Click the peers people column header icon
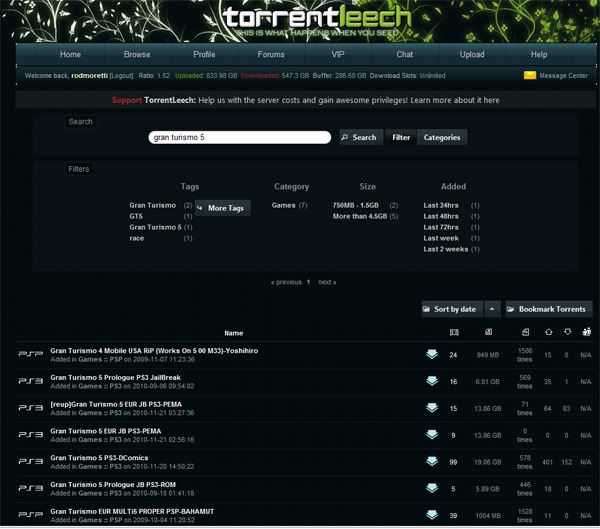Image resolution: width=600 pixels, height=529 pixels. coord(587,331)
